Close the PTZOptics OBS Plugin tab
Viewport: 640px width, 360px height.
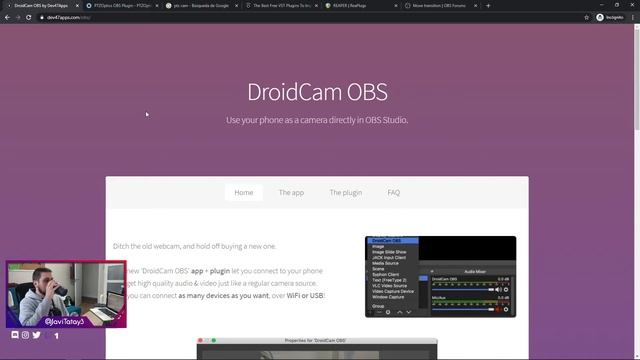(157, 6)
